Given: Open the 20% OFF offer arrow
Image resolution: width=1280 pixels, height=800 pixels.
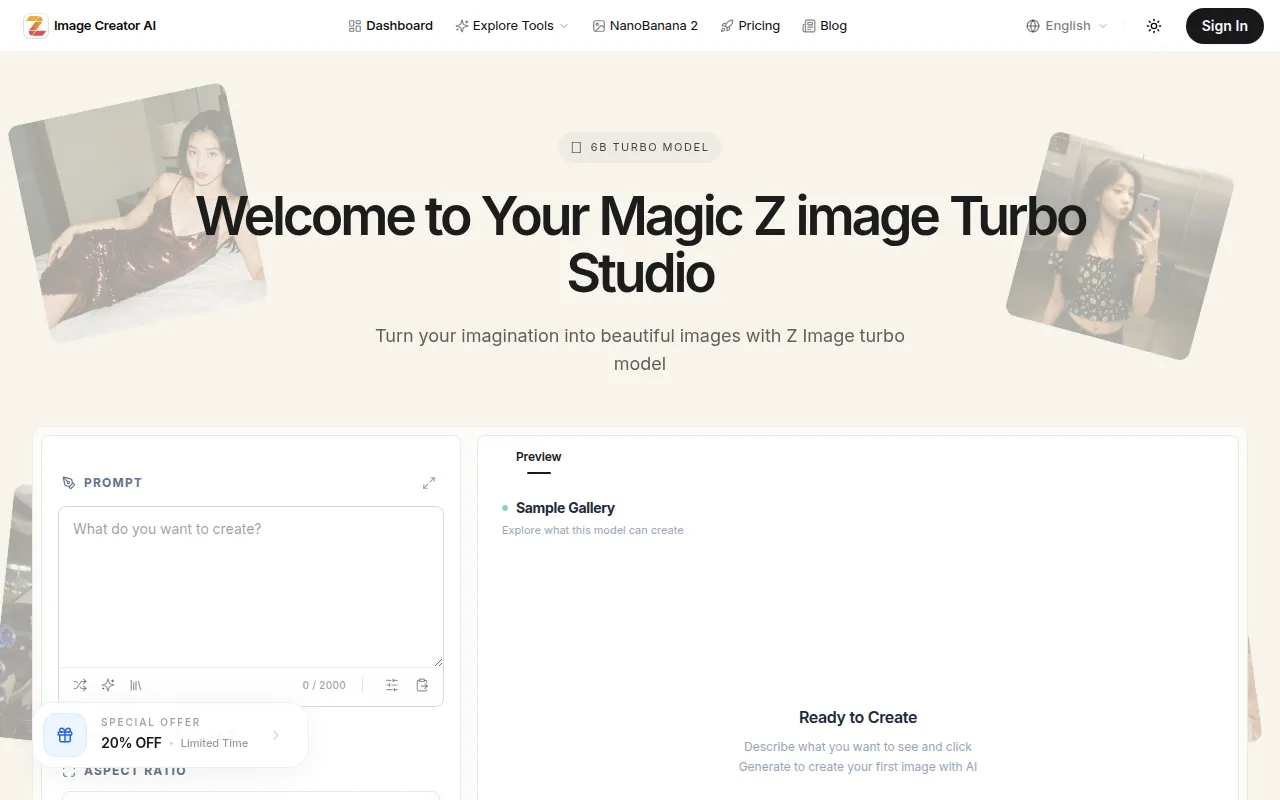Looking at the screenshot, I should (x=276, y=735).
